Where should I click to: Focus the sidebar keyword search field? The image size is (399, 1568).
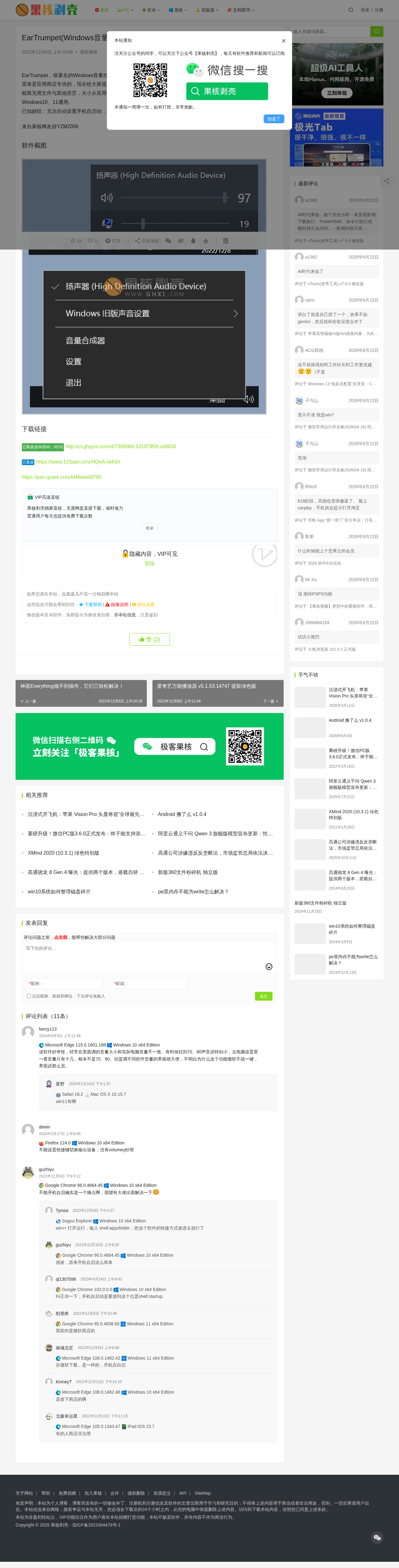point(330,32)
